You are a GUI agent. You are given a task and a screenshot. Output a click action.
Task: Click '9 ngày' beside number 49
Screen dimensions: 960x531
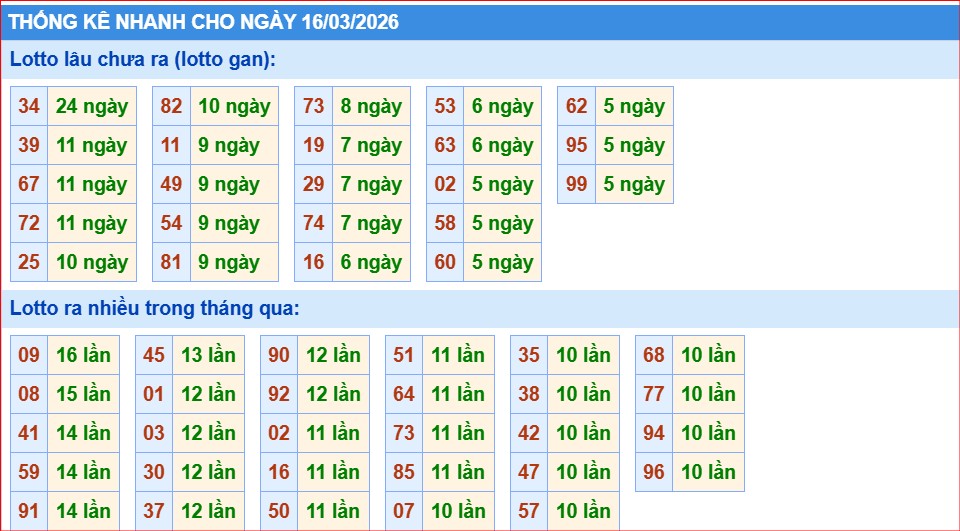point(234,184)
